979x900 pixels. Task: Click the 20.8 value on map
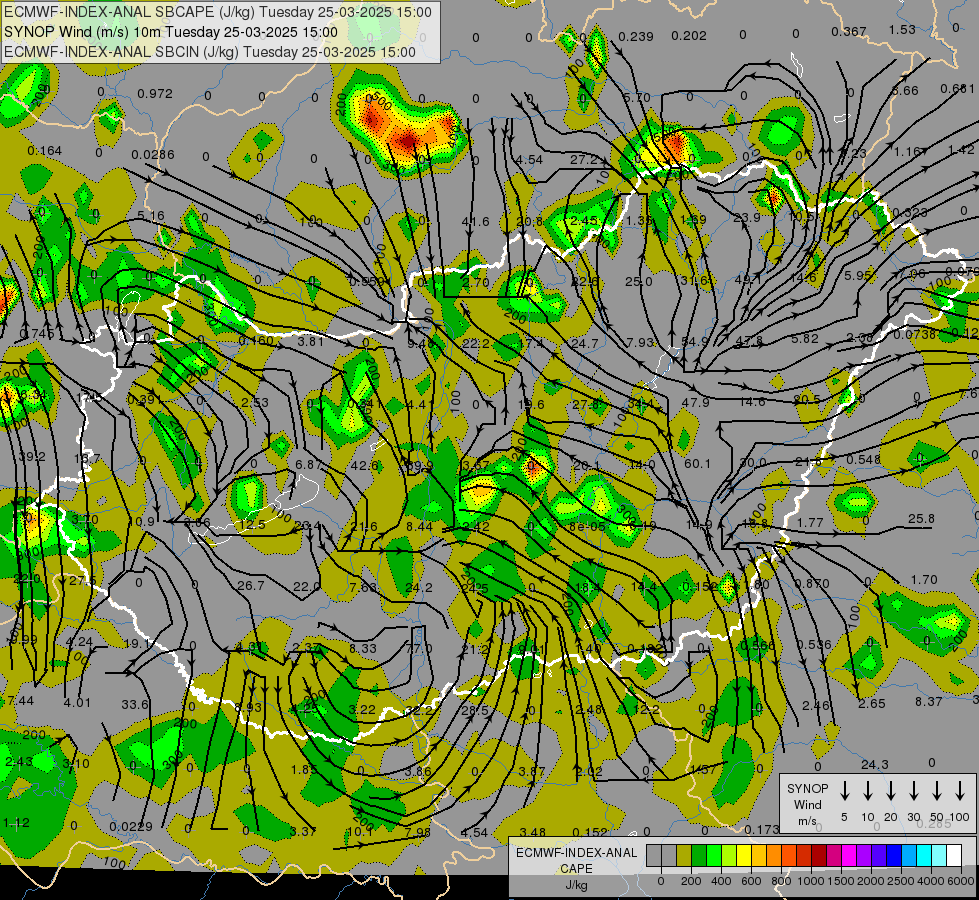[x=529, y=221]
